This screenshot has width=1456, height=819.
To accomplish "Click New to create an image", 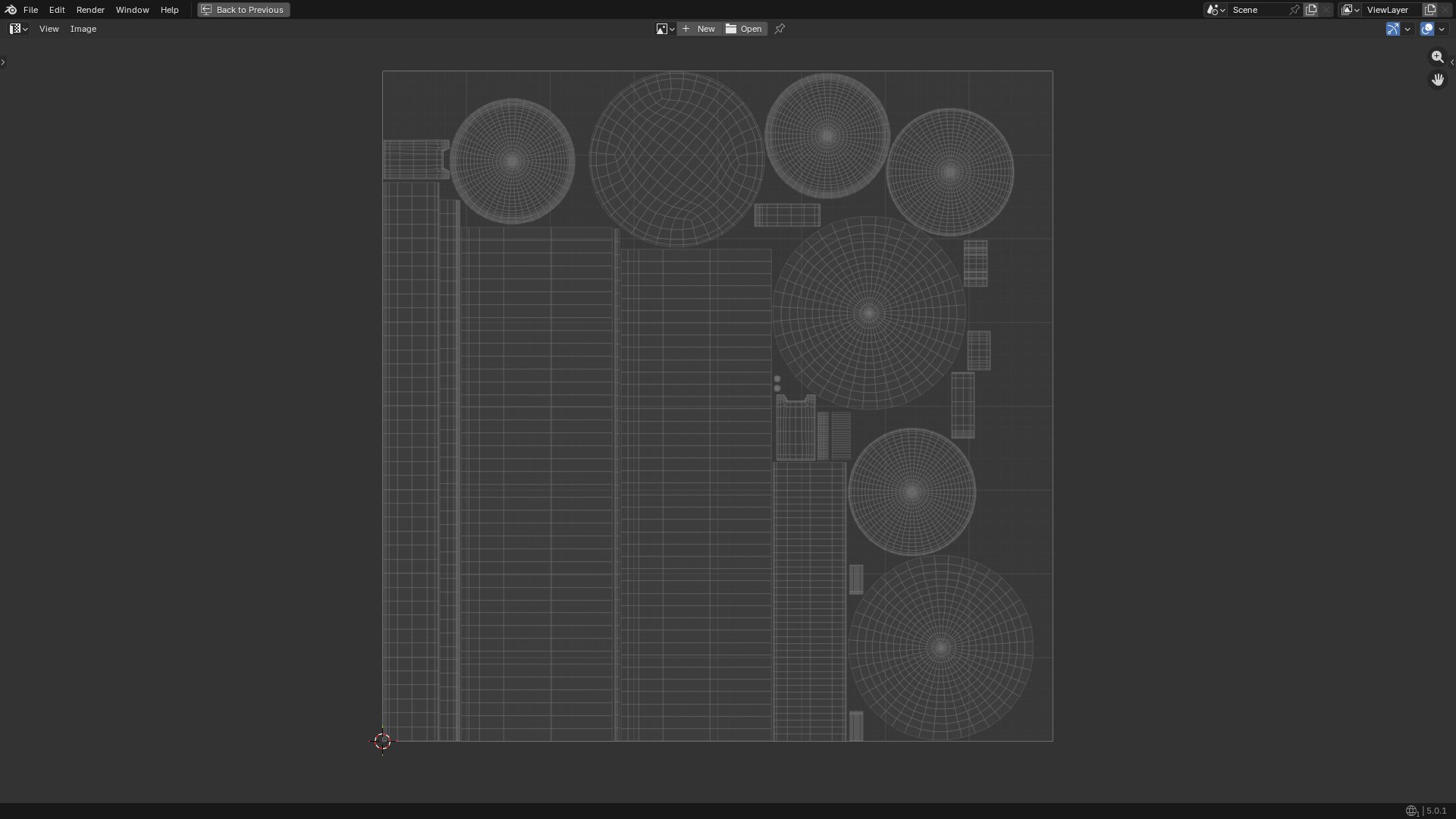I will (x=699, y=29).
